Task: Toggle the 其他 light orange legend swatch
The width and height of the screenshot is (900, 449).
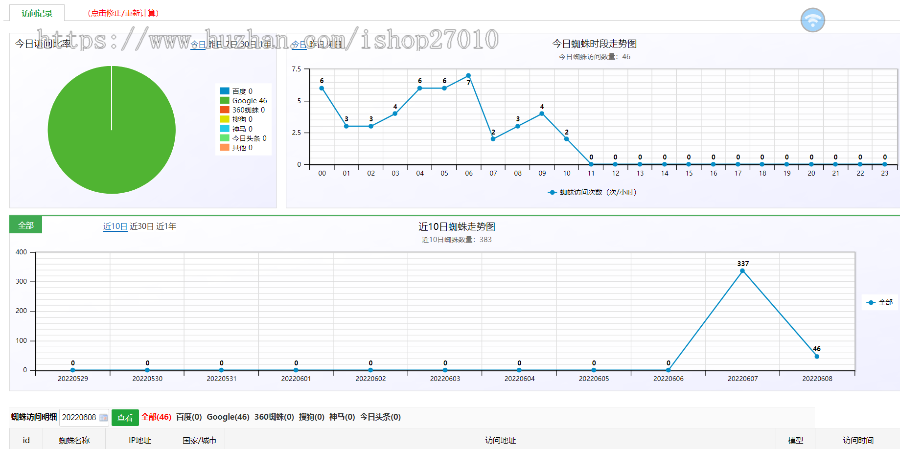Action: click(x=224, y=148)
